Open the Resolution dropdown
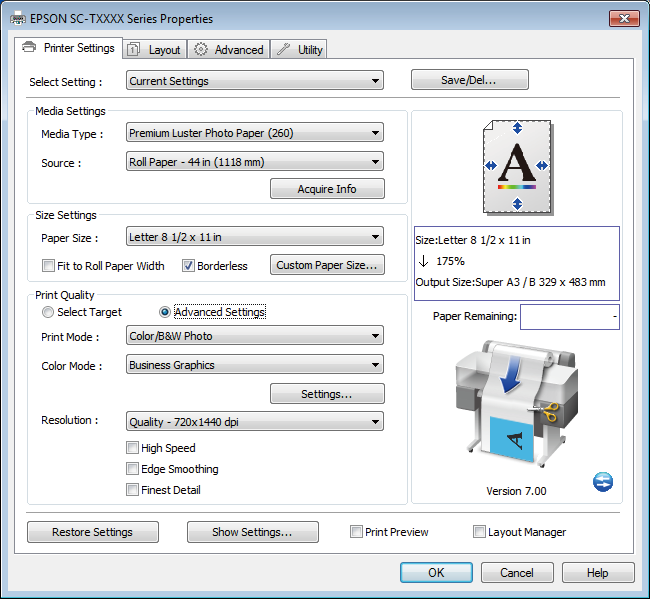The height and width of the screenshot is (599, 650). [255, 422]
